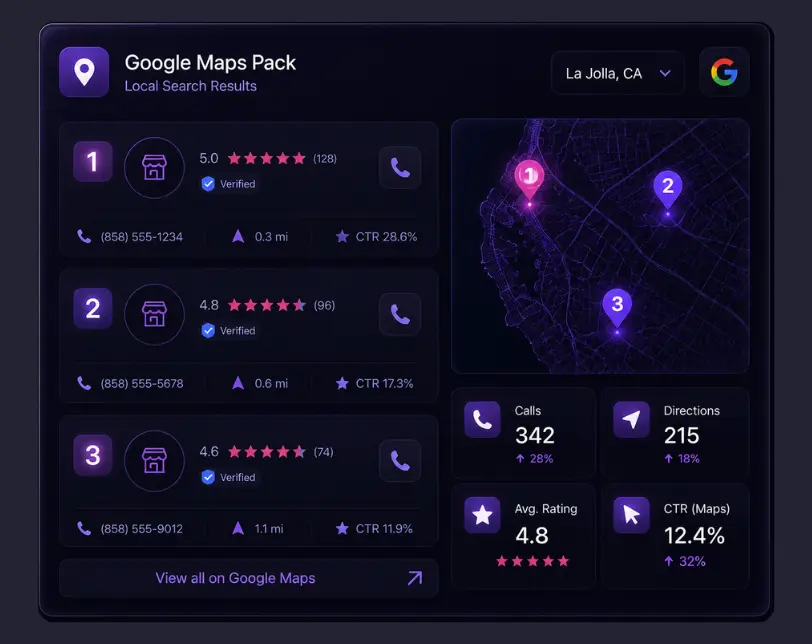The height and width of the screenshot is (644, 812).
Task: Click the CTR 28.6% value
Action: 386,237
